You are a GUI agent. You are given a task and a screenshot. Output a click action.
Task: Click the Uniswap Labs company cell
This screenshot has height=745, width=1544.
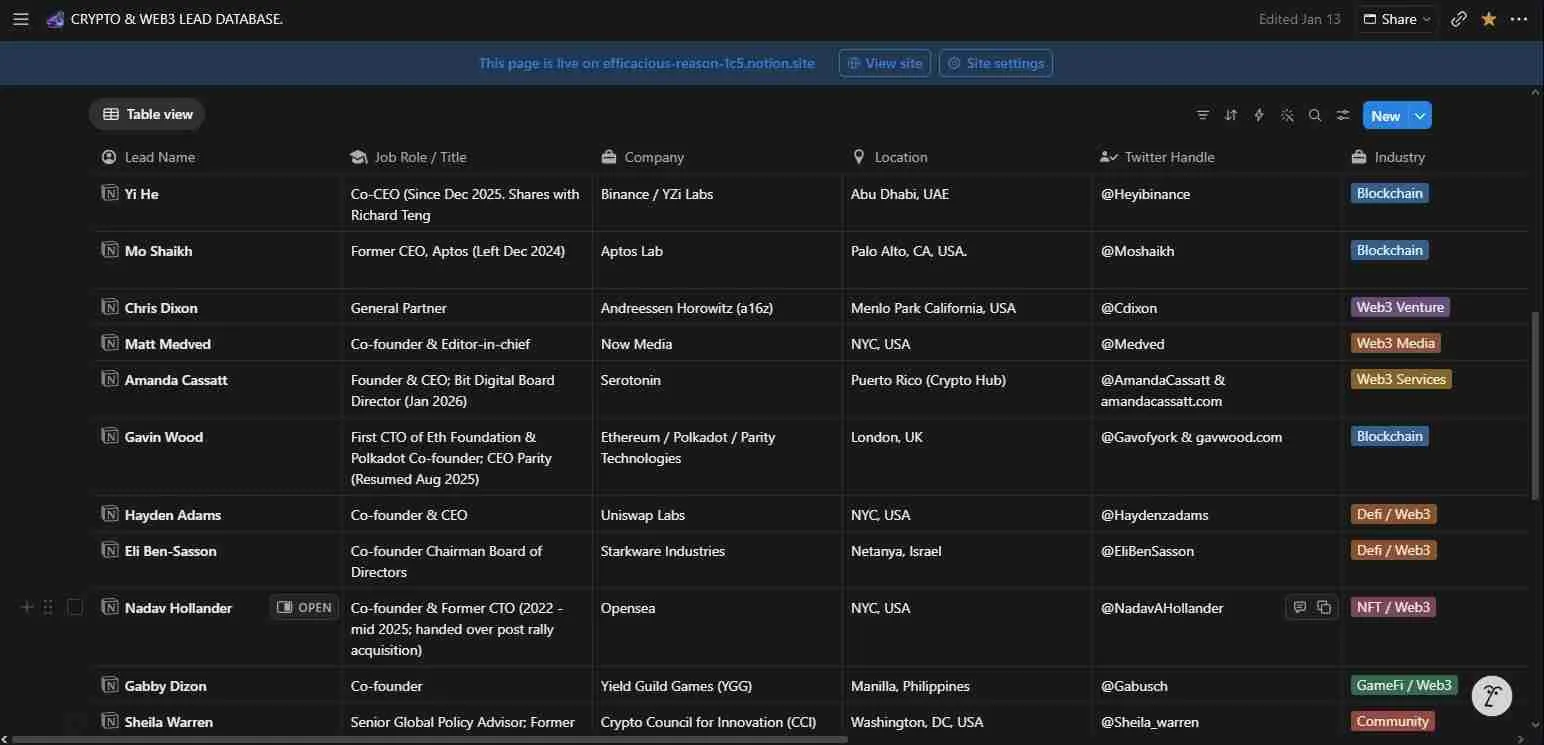[717, 514]
